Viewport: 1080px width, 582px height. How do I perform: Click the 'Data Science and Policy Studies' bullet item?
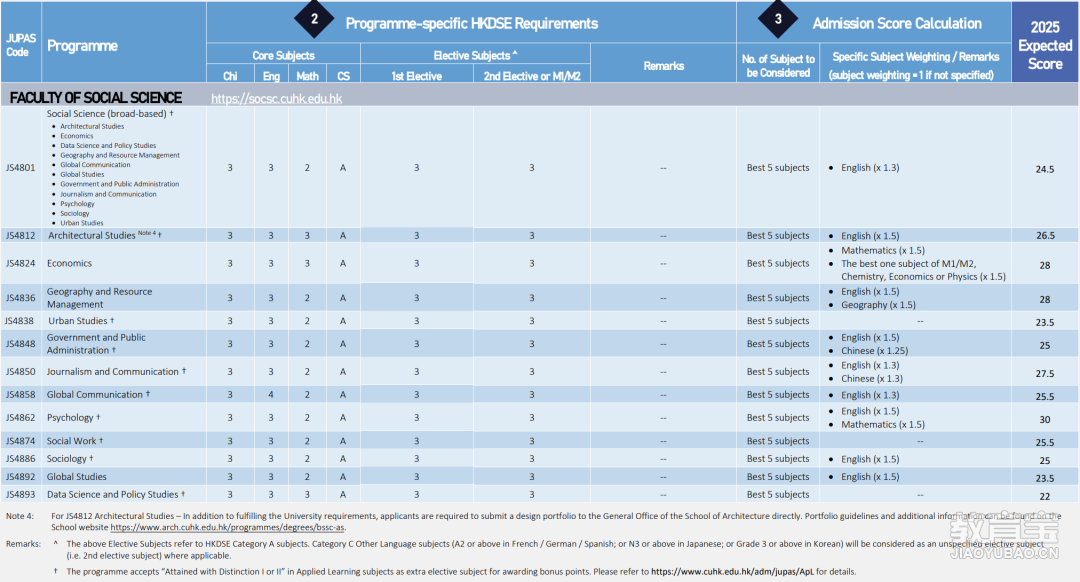[x=108, y=145]
